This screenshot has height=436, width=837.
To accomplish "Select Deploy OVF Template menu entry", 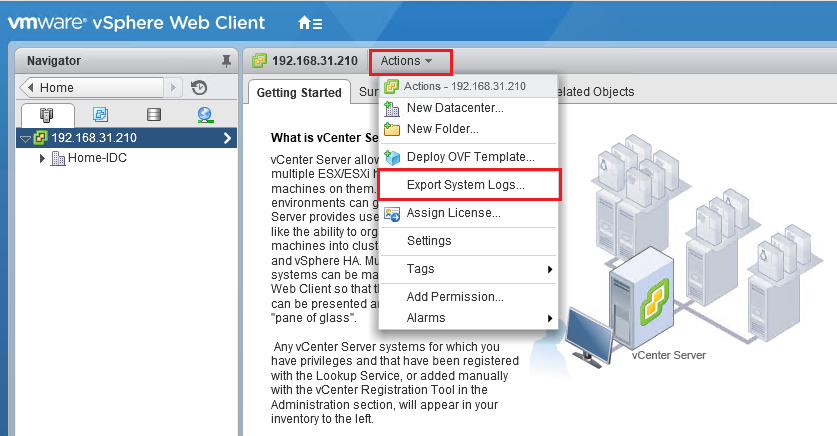I will pyautogui.click(x=469, y=157).
